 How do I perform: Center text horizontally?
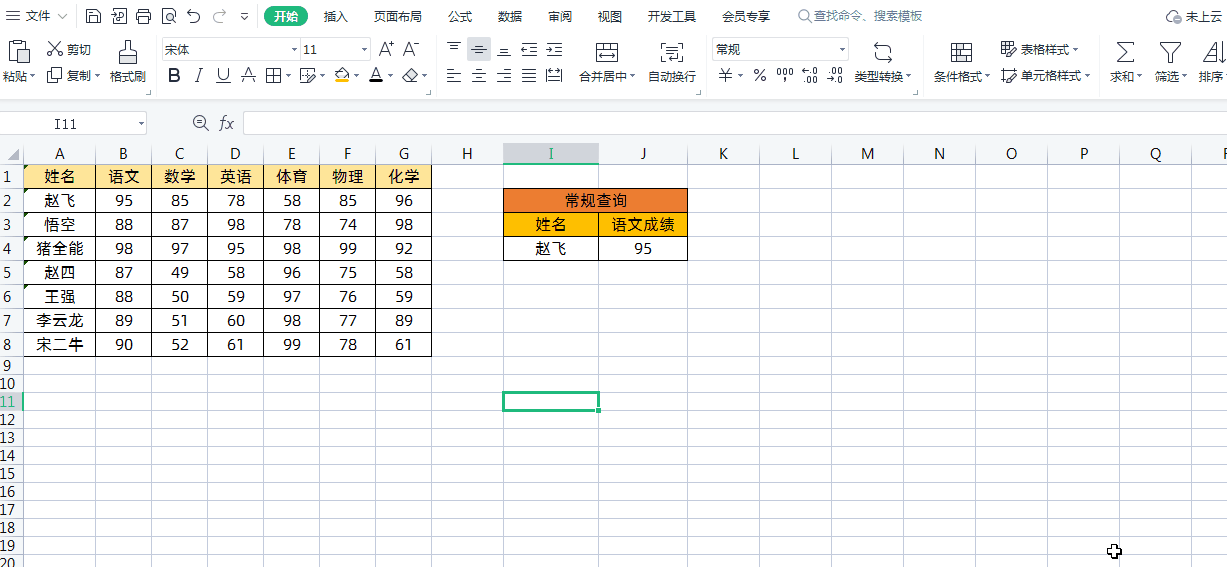[479, 75]
